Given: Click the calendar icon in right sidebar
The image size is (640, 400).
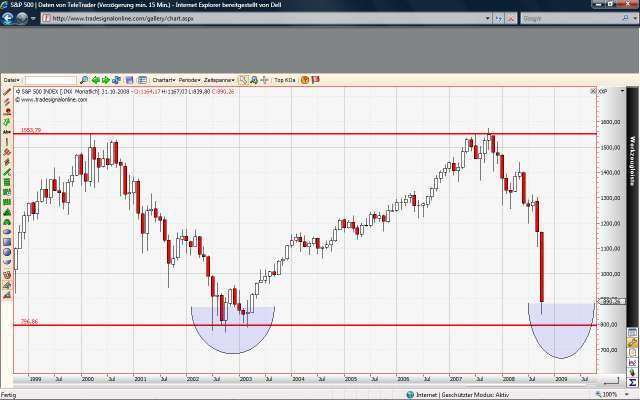Looking at the screenshot, I should tap(632, 332).
